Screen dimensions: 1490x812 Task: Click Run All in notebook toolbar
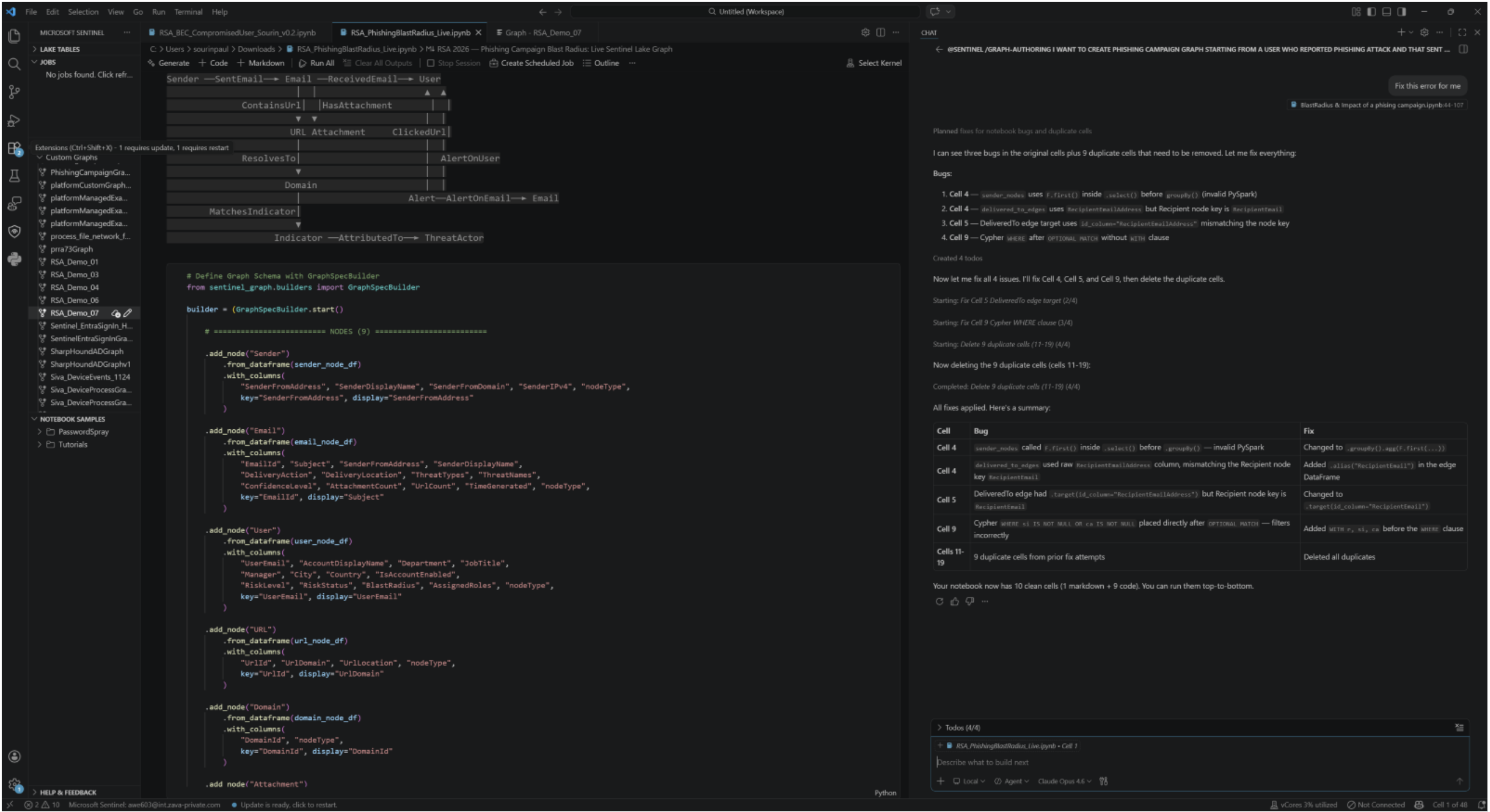point(317,63)
